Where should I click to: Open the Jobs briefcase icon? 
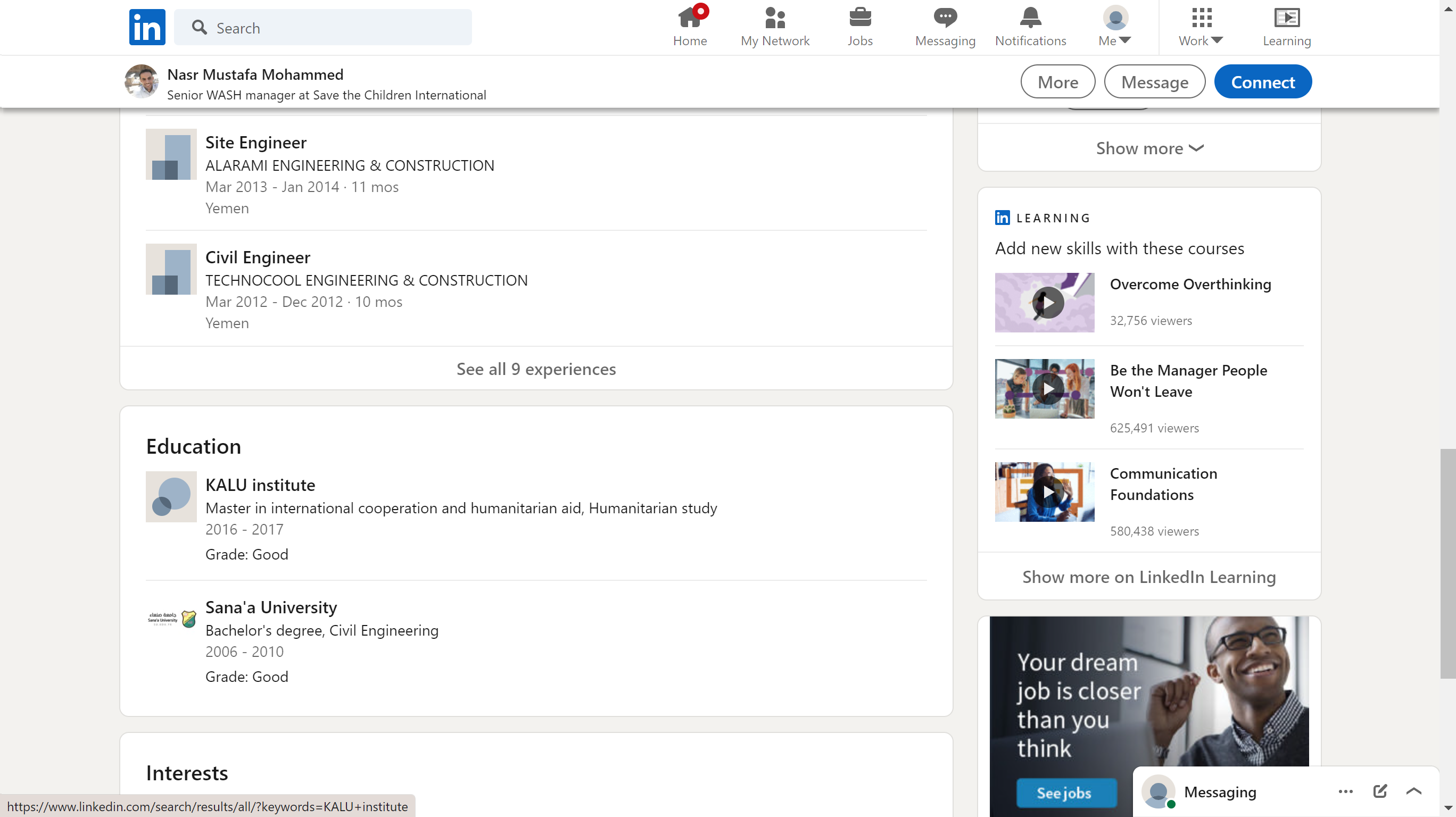859,19
